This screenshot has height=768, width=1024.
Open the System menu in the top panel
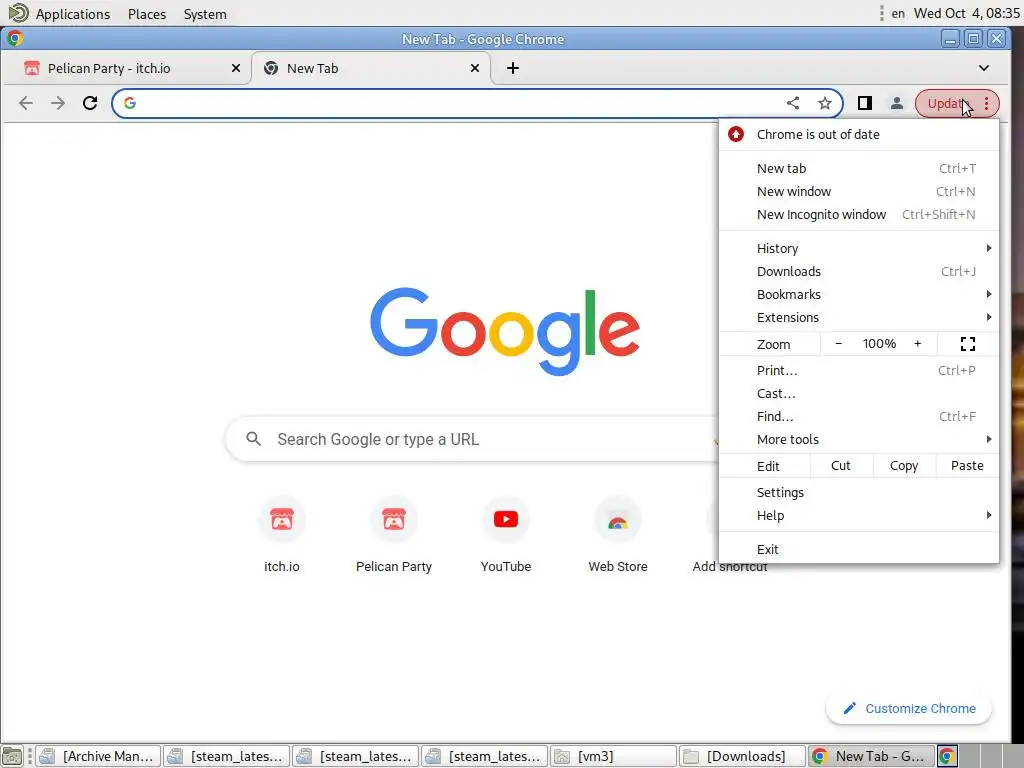pyautogui.click(x=205, y=14)
